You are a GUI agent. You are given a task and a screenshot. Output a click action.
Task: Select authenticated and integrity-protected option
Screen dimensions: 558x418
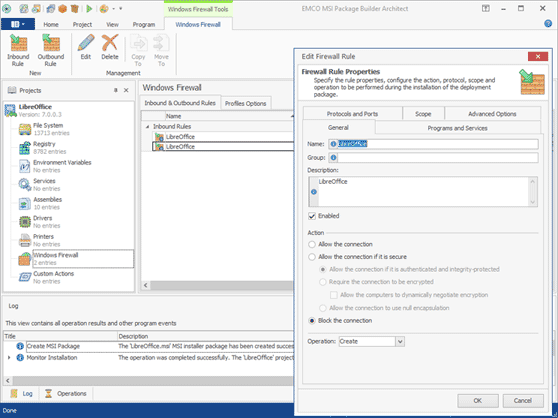pyautogui.click(x=323, y=269)
